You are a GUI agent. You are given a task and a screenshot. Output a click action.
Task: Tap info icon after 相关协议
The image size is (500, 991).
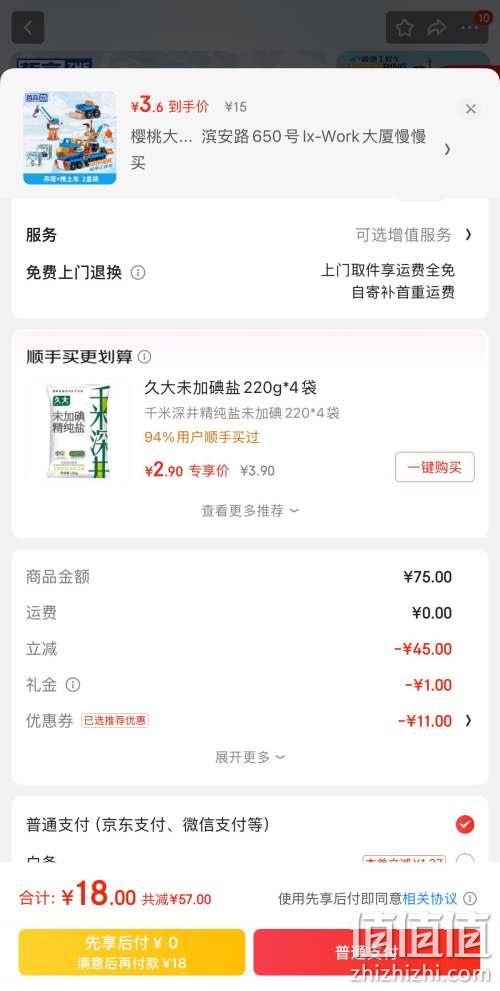(x=470, y=898)
